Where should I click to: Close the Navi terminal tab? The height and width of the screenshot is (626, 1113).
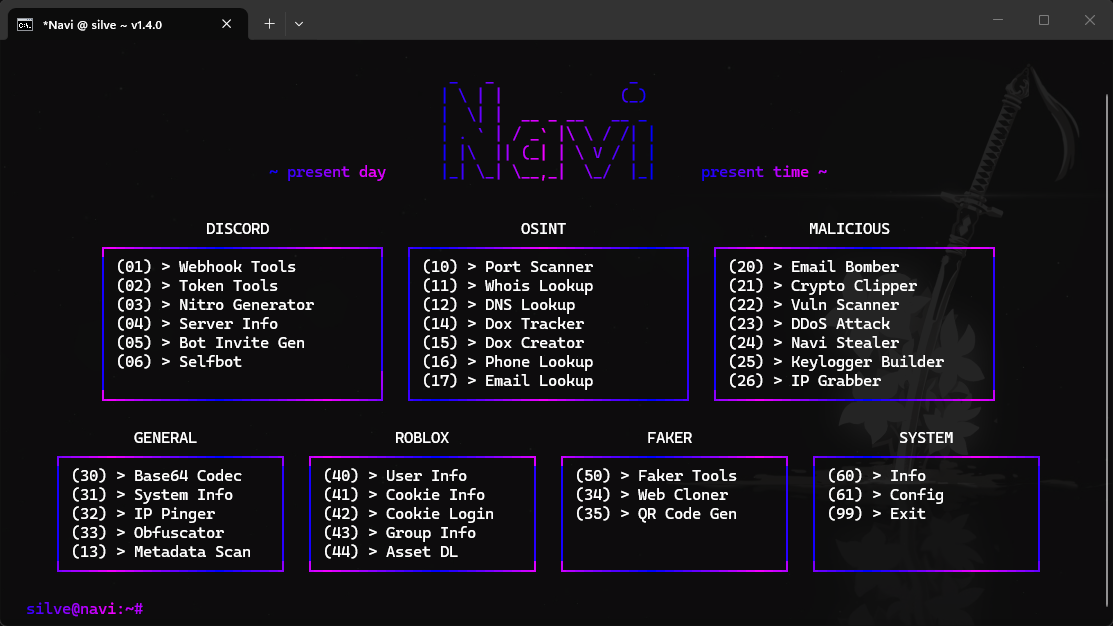(226, 24)
